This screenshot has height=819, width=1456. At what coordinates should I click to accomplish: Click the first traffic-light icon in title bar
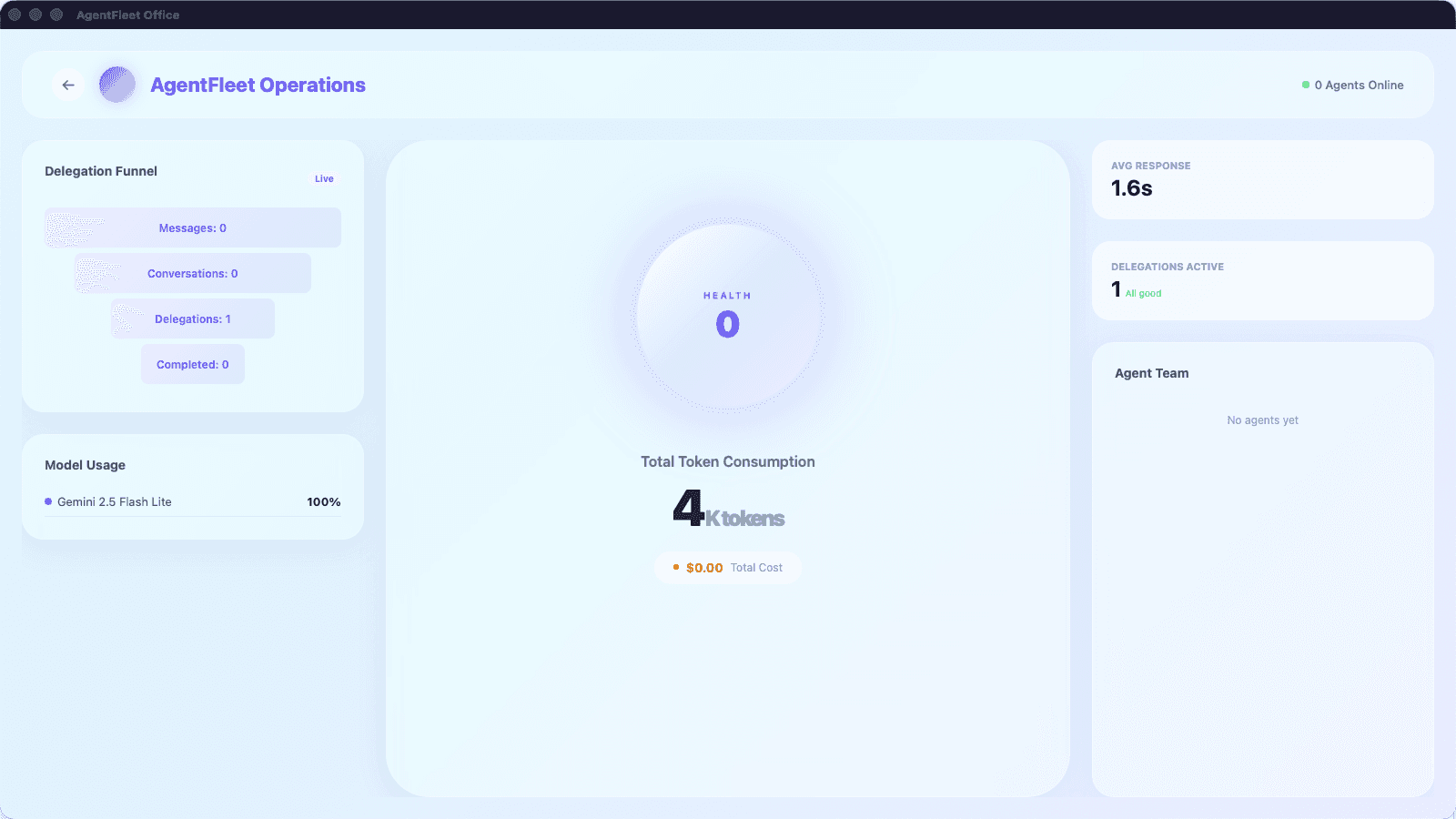point(13,15)
